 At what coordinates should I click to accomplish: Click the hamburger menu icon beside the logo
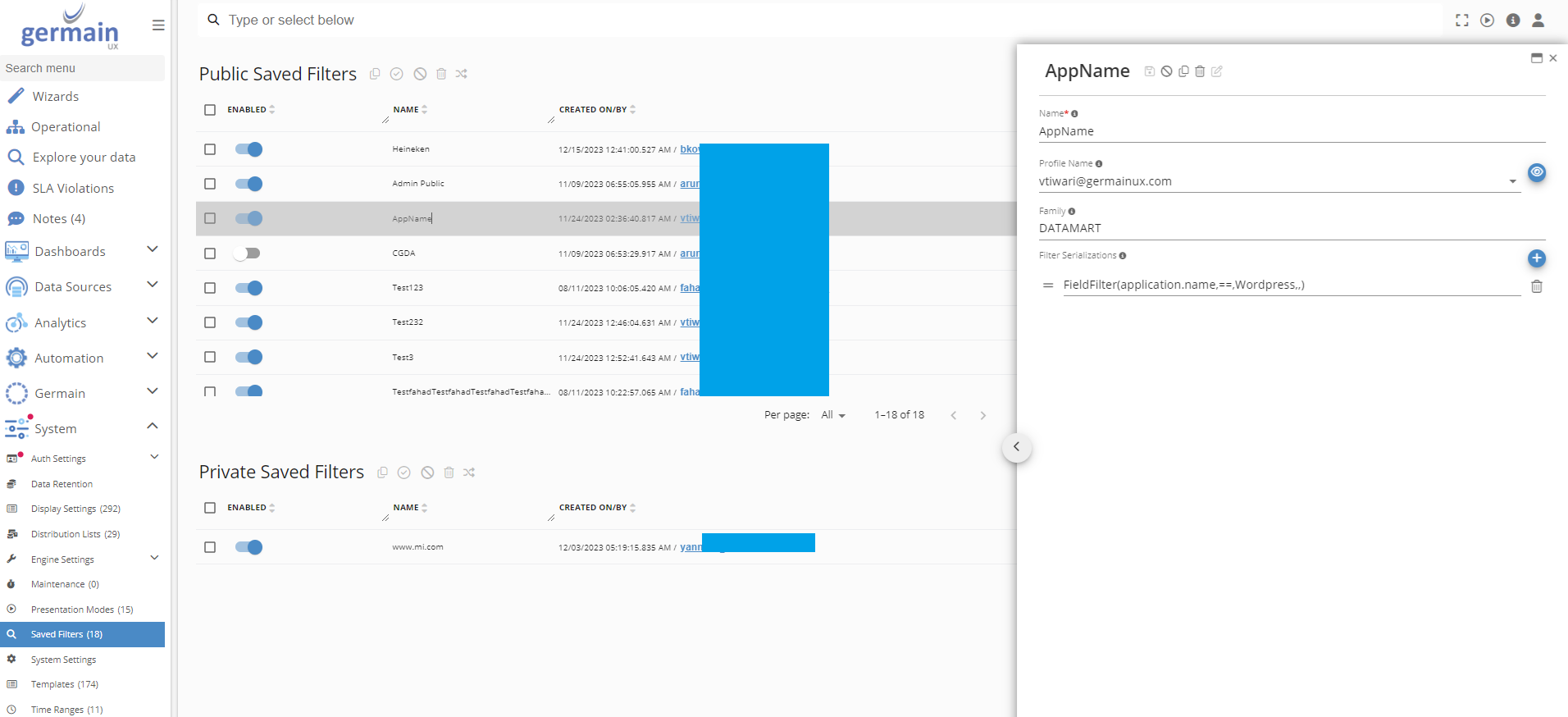[158, 25]
